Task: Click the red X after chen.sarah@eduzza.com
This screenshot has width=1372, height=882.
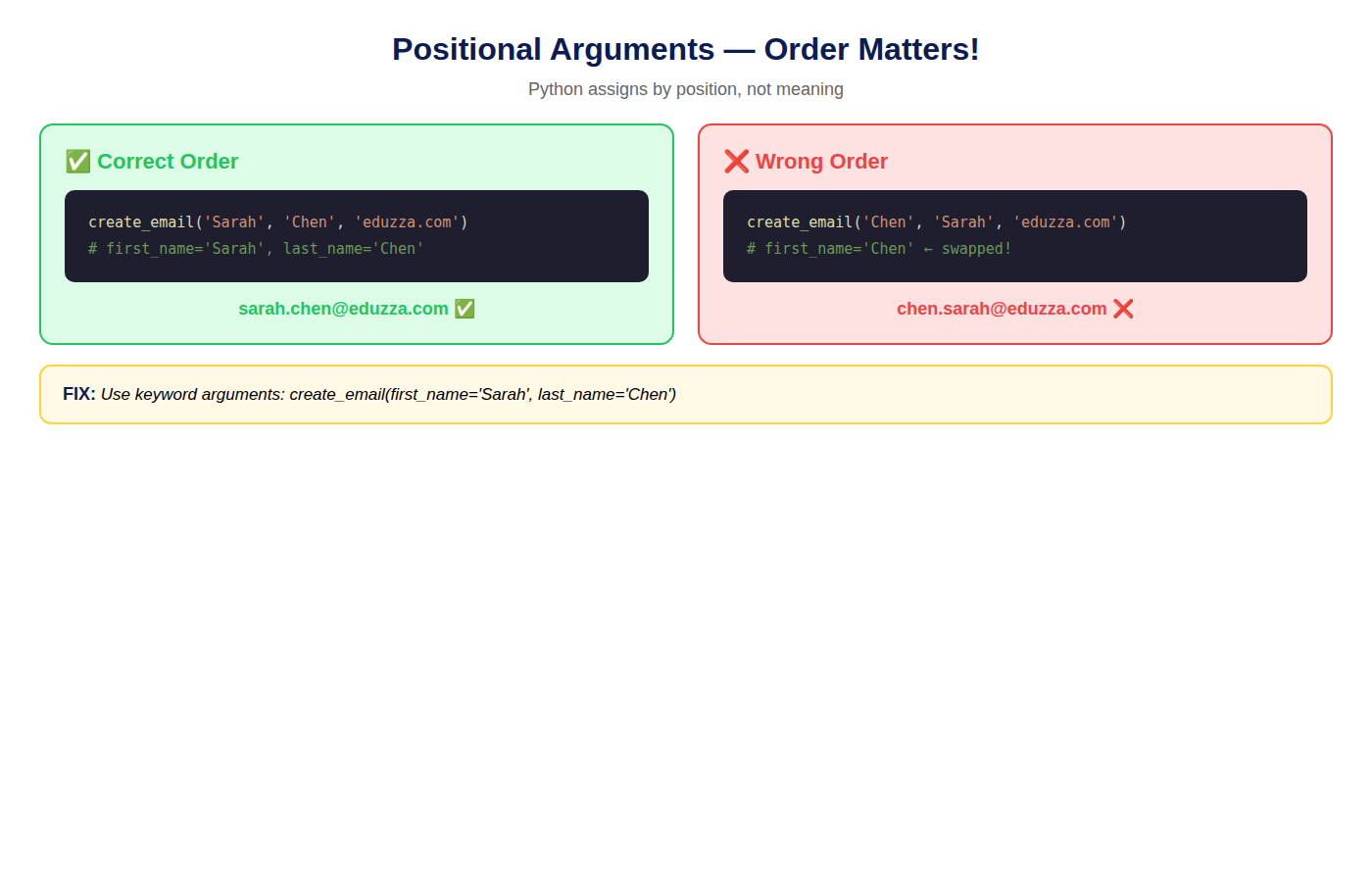Action: pyautogui.click(x=1123, y=309)
